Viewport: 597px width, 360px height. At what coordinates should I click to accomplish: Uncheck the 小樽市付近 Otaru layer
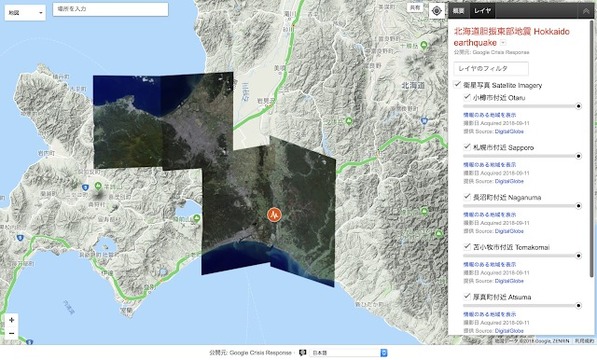pos(467,97)
